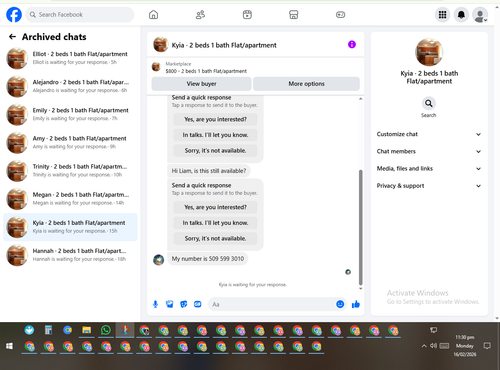Expand the Customize chat section

[x=429, y=134]
